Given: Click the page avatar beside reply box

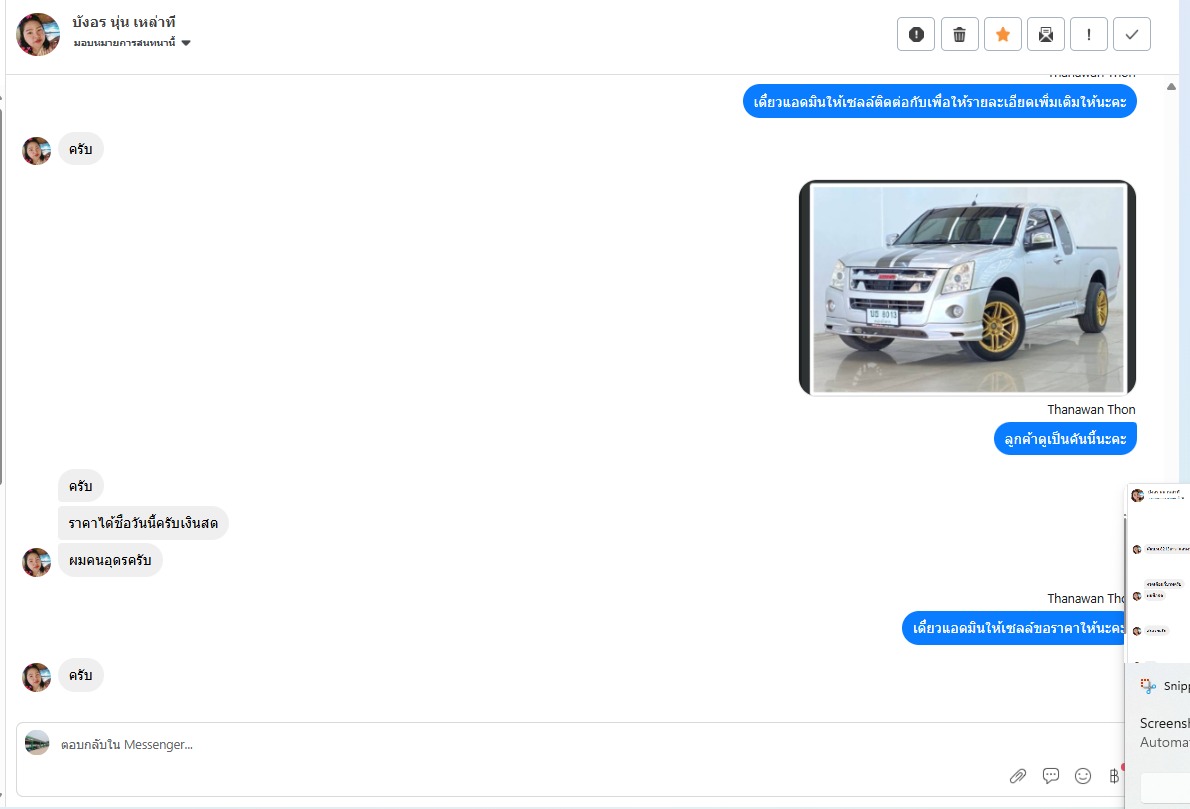Looking at the screenshot, I should coord(36,742).
